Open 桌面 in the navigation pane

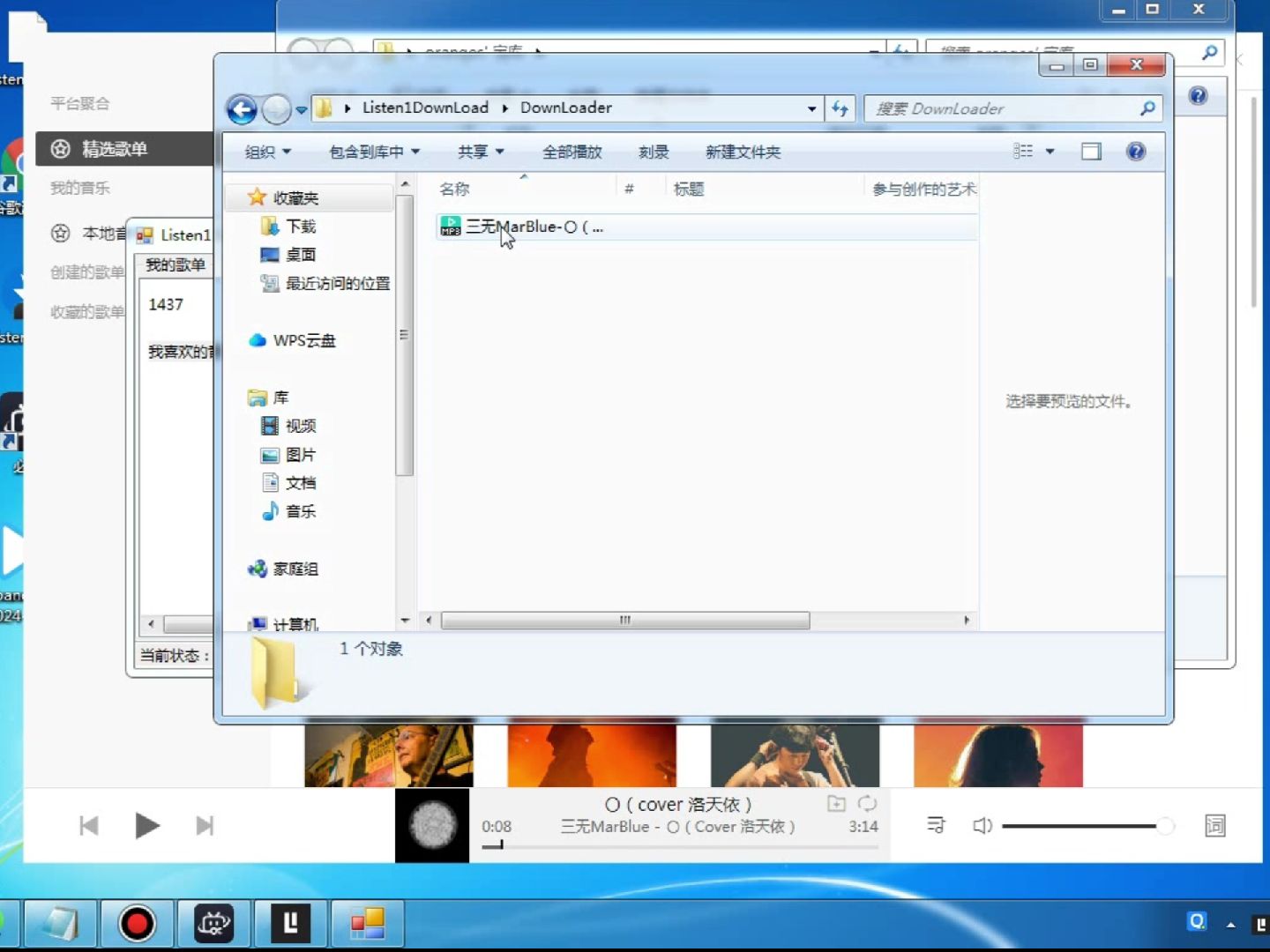tap(300, 255)
